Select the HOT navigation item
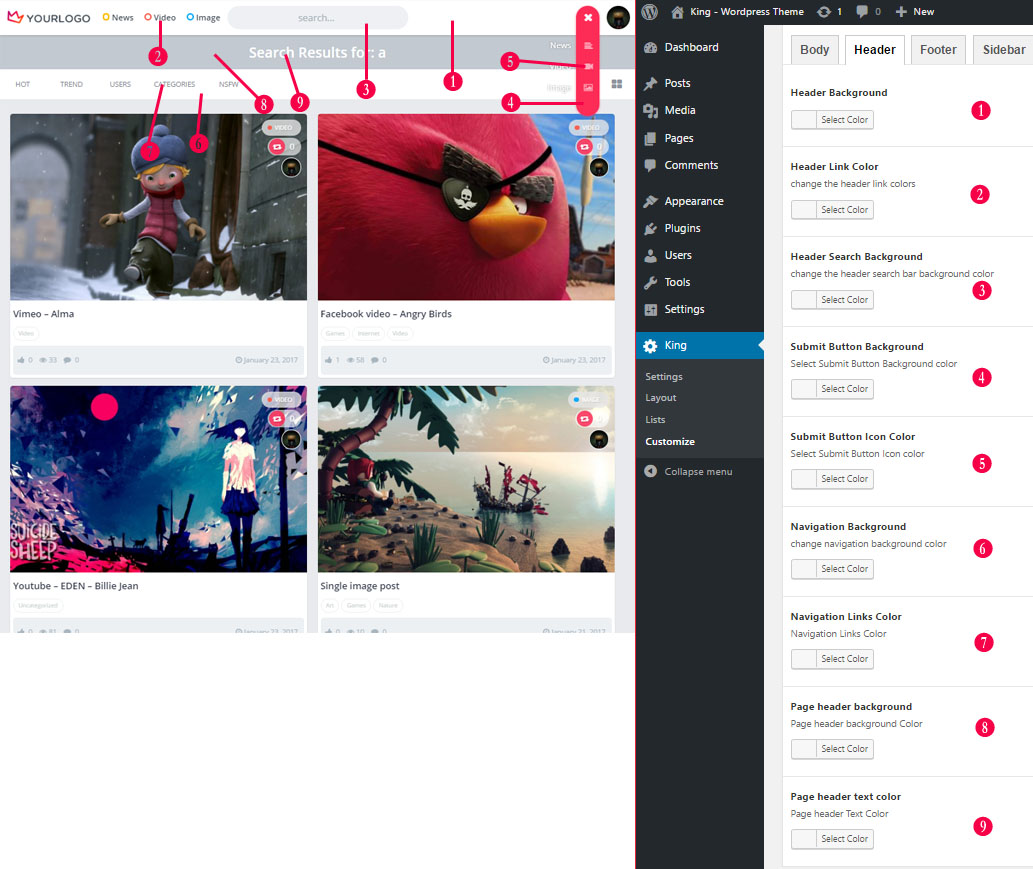Viewport: 1033px width, 869px height. 22,84
